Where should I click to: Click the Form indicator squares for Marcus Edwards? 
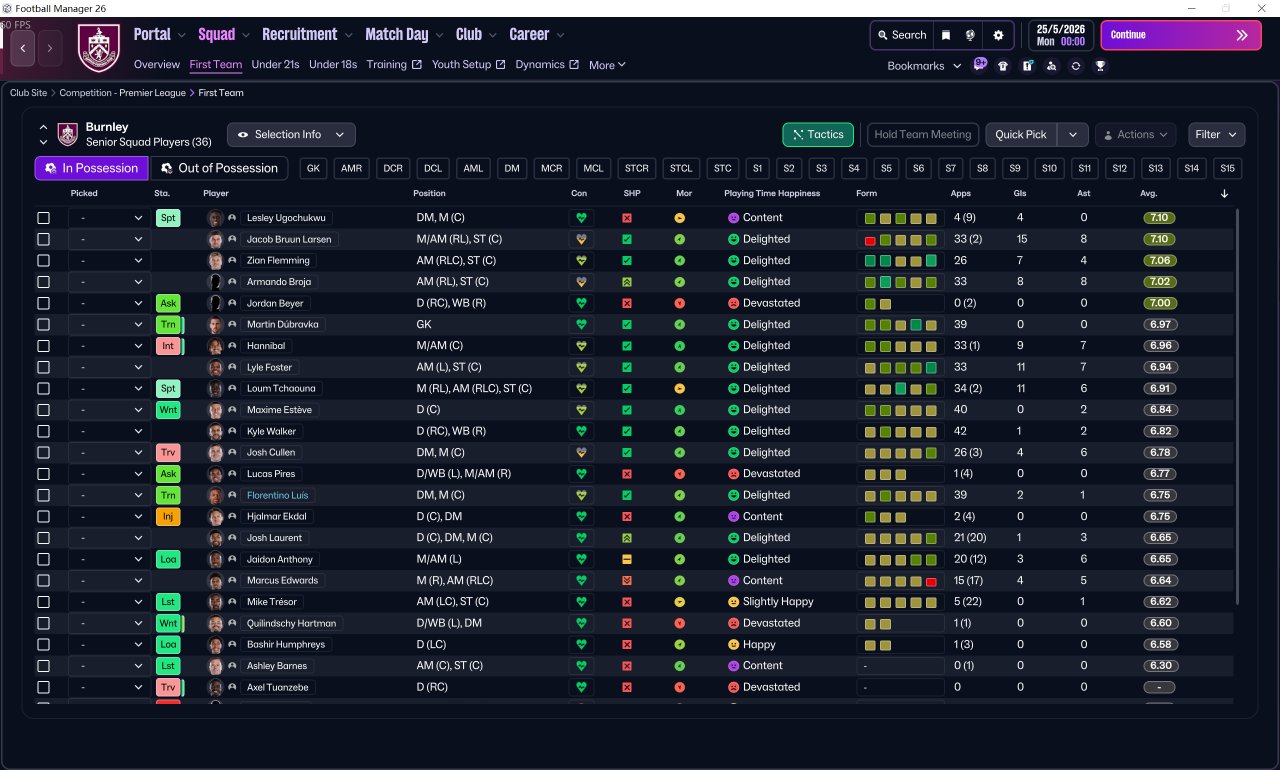coord(900,581)
